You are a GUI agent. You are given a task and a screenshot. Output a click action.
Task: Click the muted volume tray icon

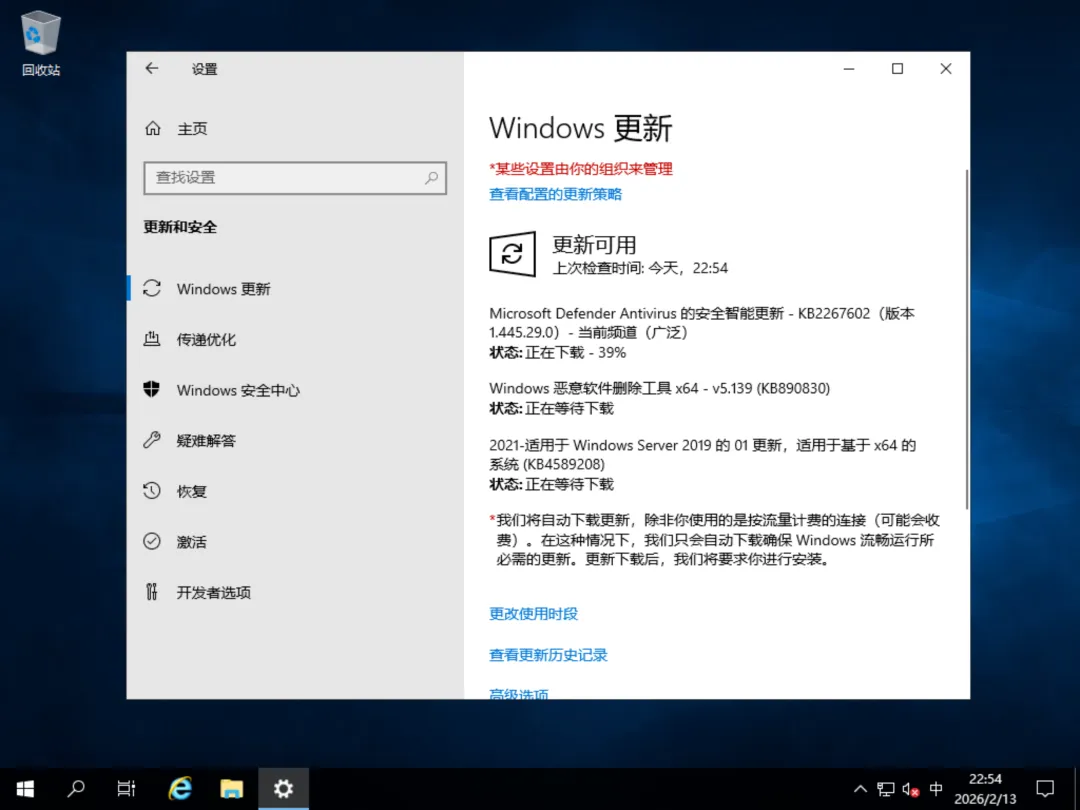point(911,789)
